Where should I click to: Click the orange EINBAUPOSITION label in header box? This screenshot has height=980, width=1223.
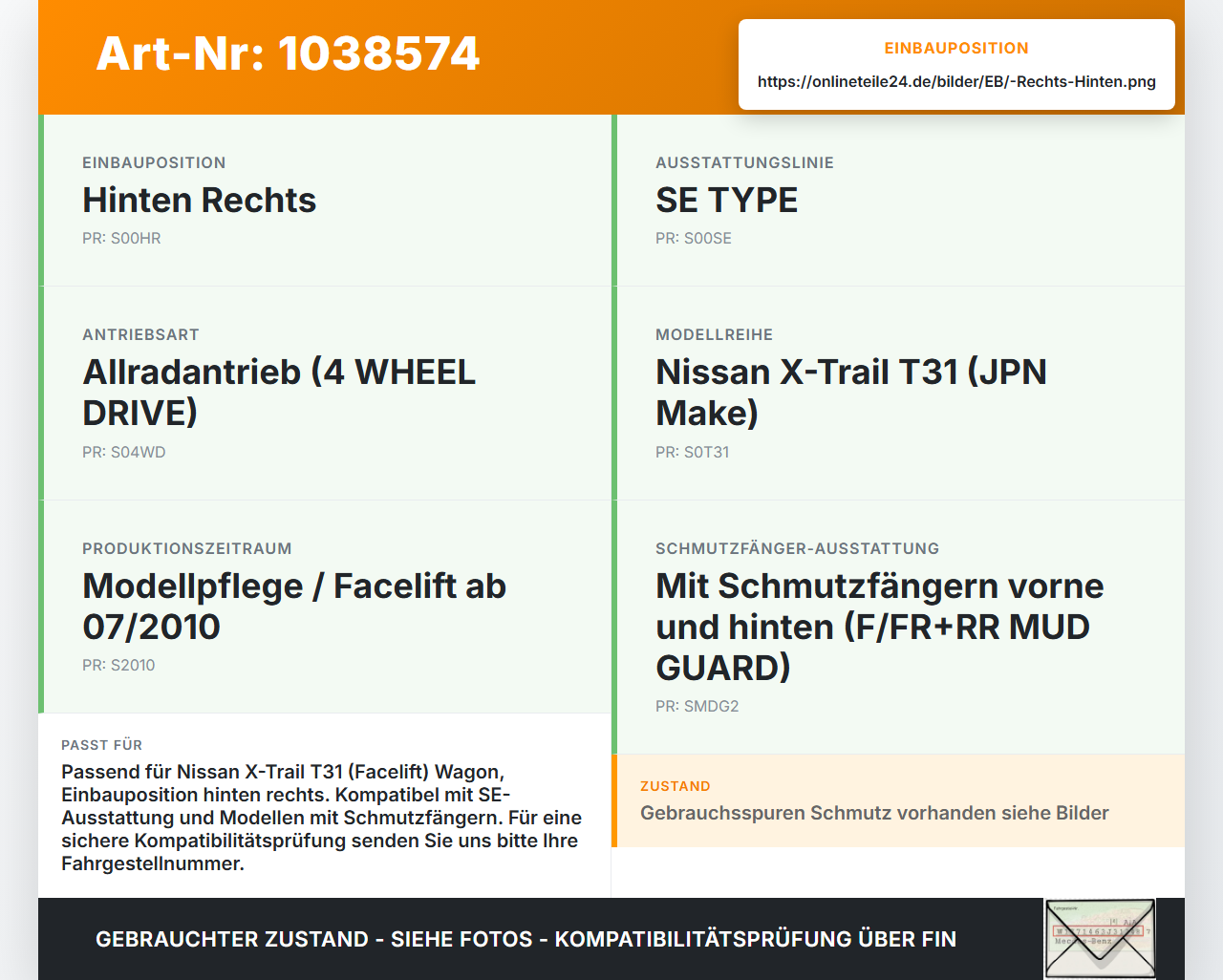(956, 48)
